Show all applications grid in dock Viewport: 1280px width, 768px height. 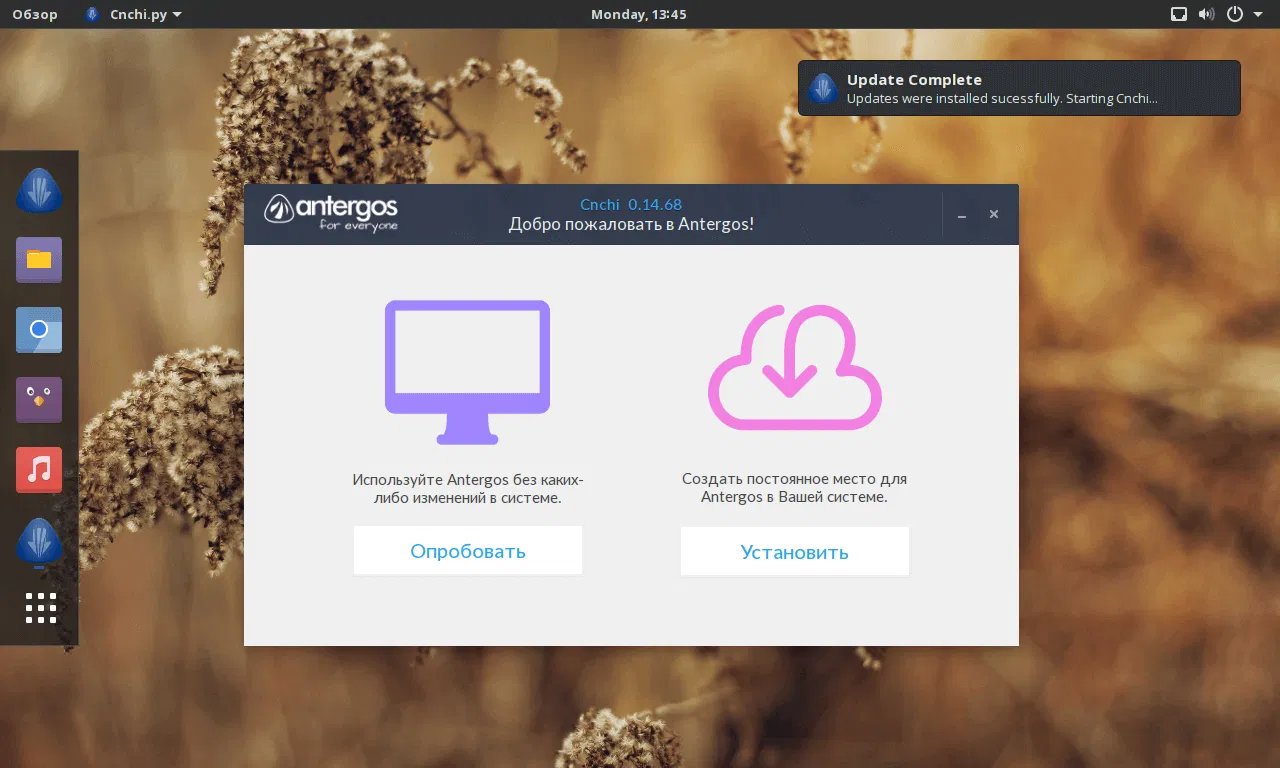coord(41,608)
